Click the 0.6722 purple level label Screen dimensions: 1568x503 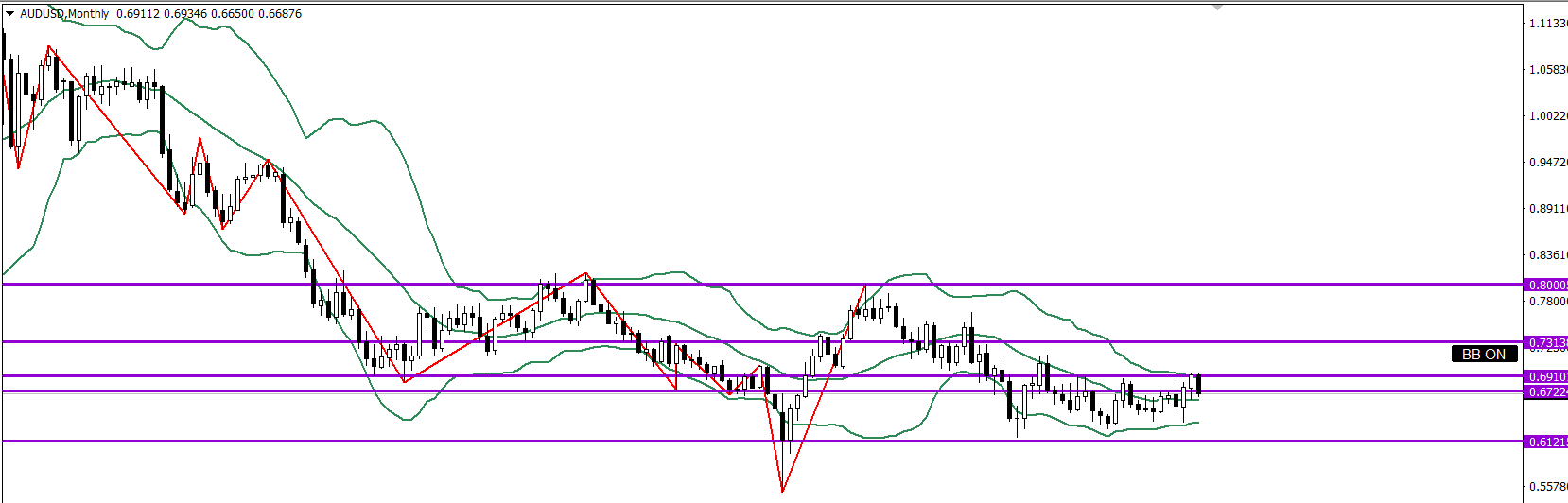(x=1546, y=391)
